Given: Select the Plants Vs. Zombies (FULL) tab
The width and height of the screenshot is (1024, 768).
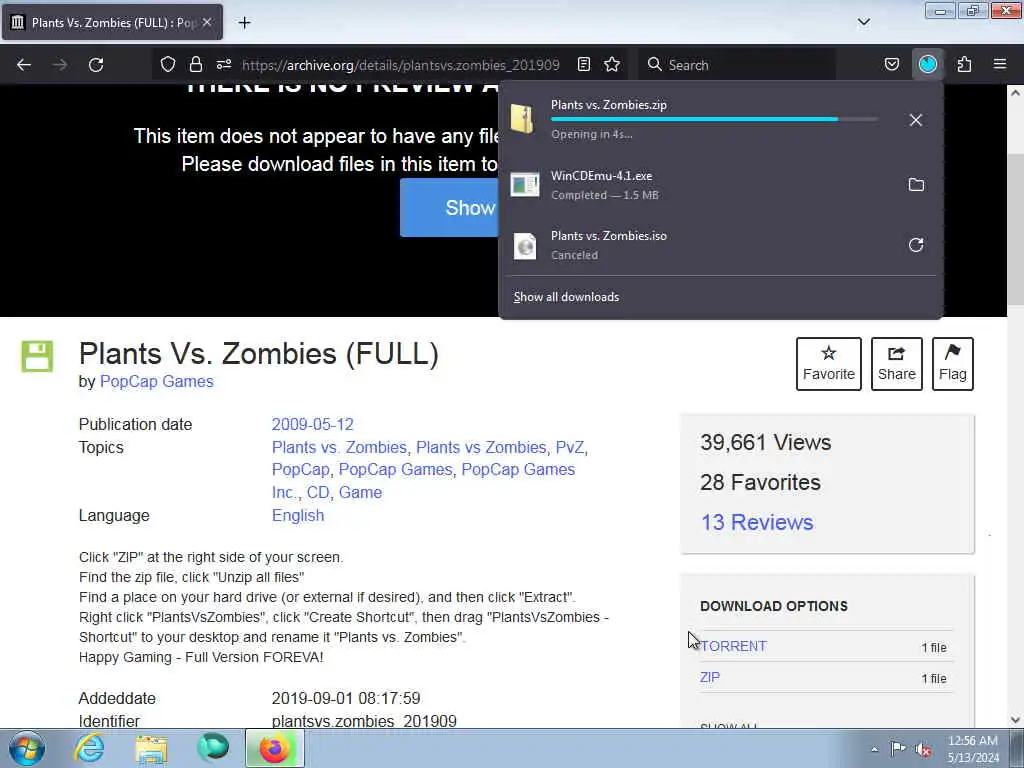Looking at the screenshot, I should (112, 22).
